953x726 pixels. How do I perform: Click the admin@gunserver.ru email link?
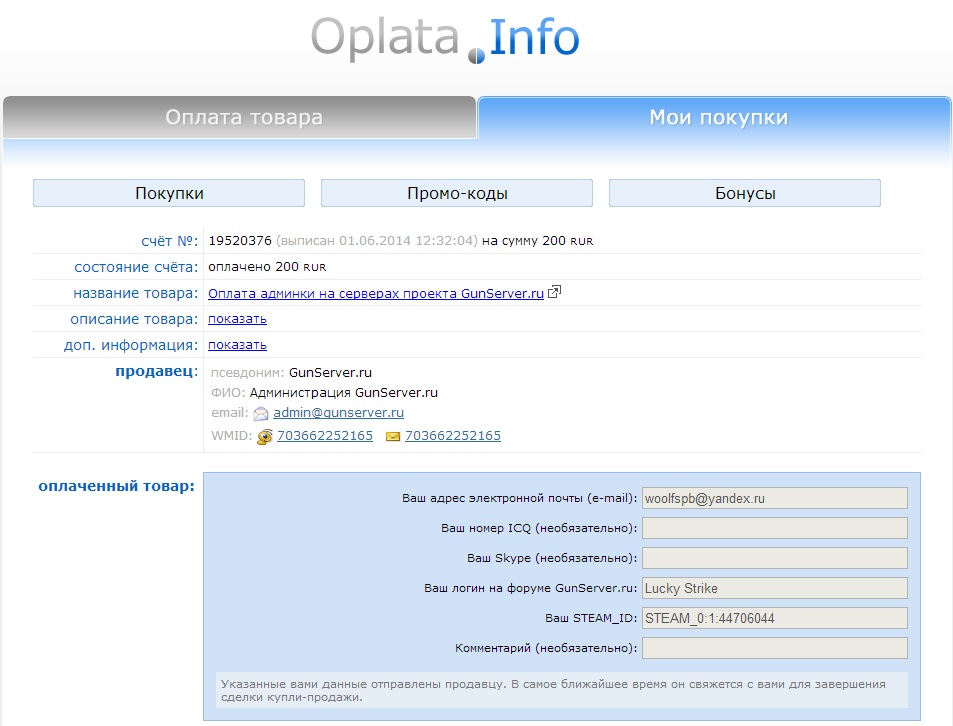[338, 413]
